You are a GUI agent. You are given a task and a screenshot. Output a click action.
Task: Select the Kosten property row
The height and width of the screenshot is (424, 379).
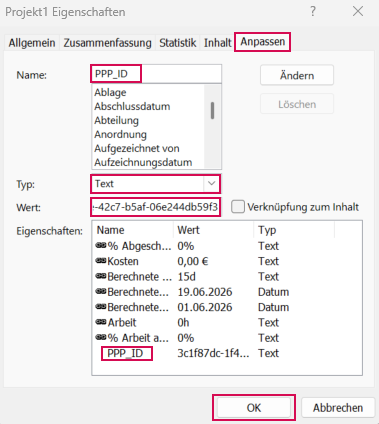click(227, 261)
